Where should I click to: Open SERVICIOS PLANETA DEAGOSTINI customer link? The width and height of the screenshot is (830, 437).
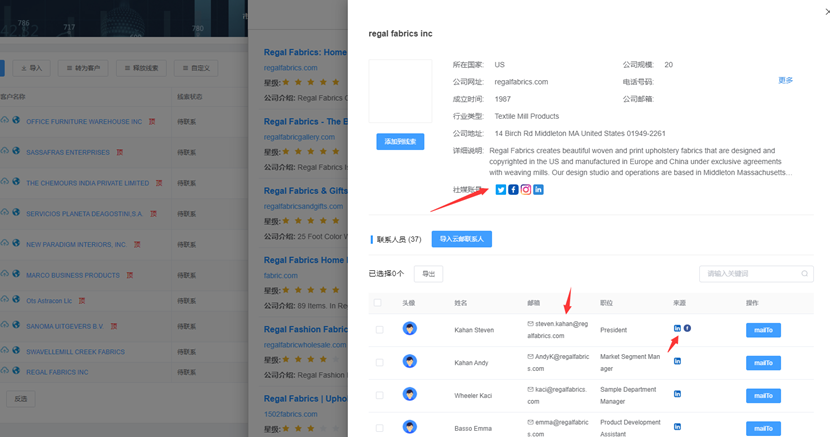[85, 214]
